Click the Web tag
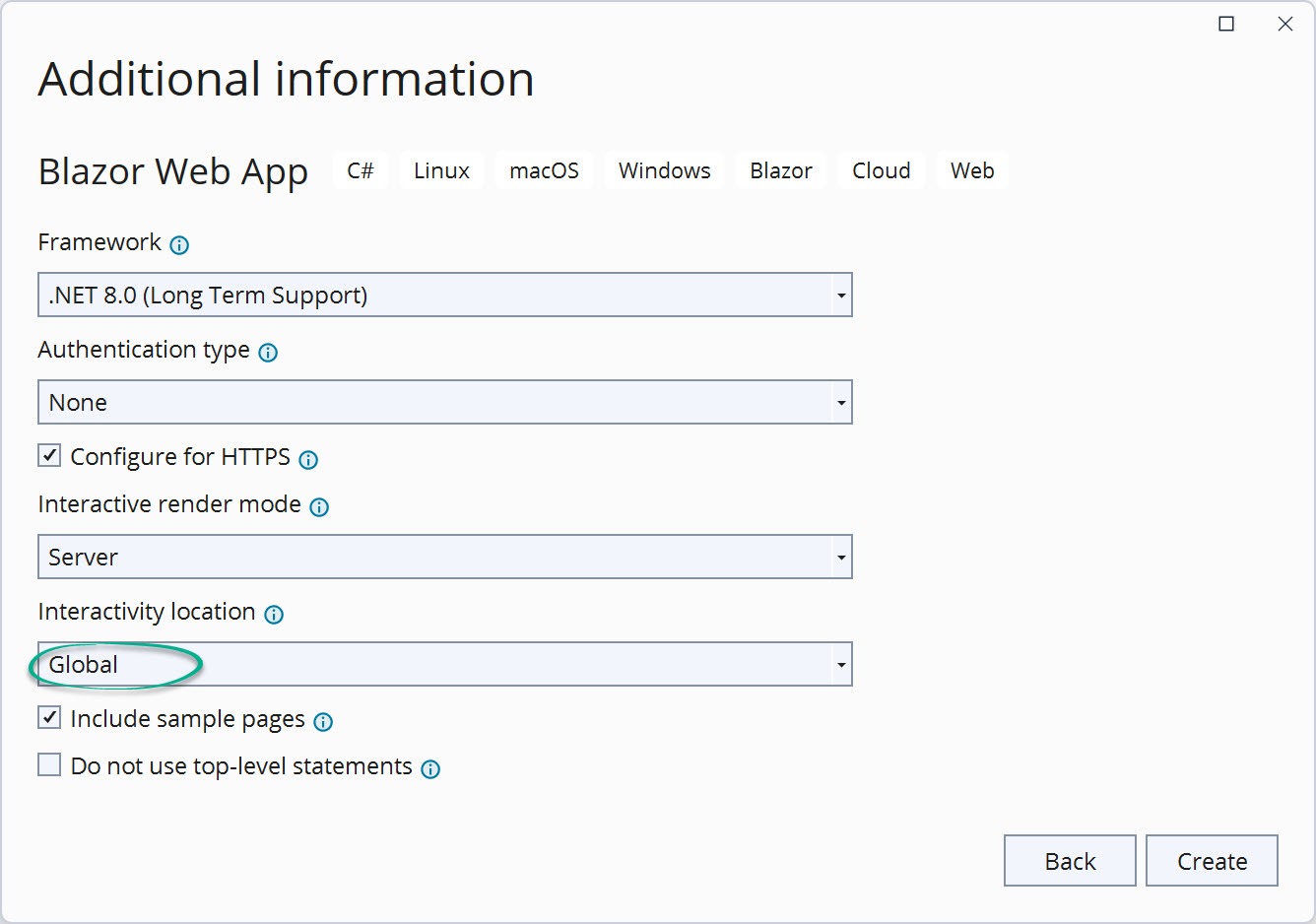The image size is (1316, 924). 972,170
